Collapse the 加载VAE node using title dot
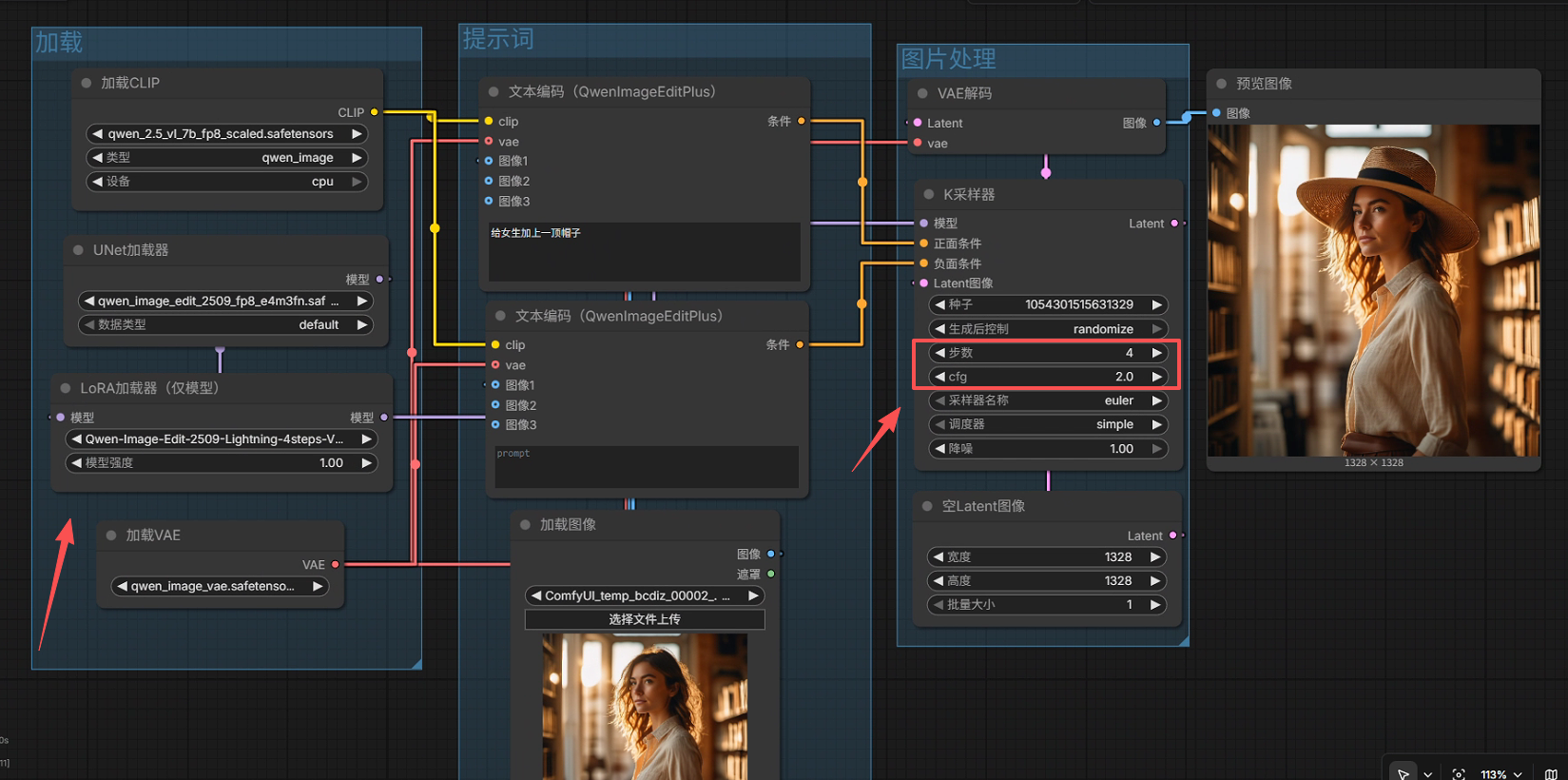 point(111,536)
